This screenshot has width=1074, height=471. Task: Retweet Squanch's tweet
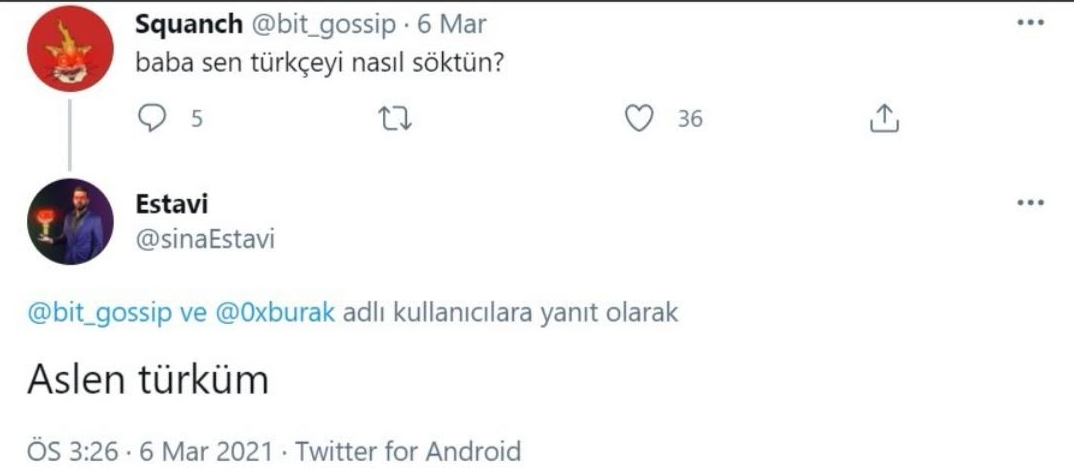398,119
